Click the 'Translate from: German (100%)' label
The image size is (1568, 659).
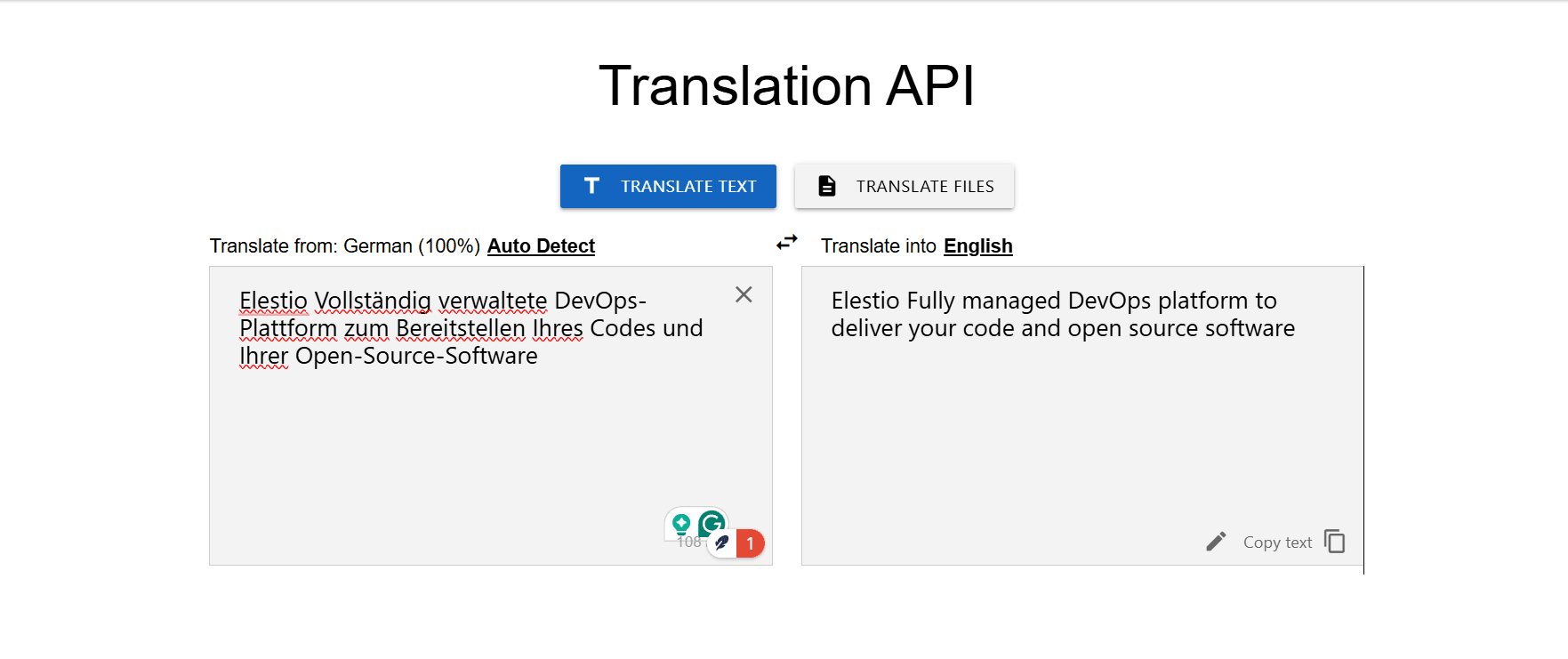[x=345, y=246]
